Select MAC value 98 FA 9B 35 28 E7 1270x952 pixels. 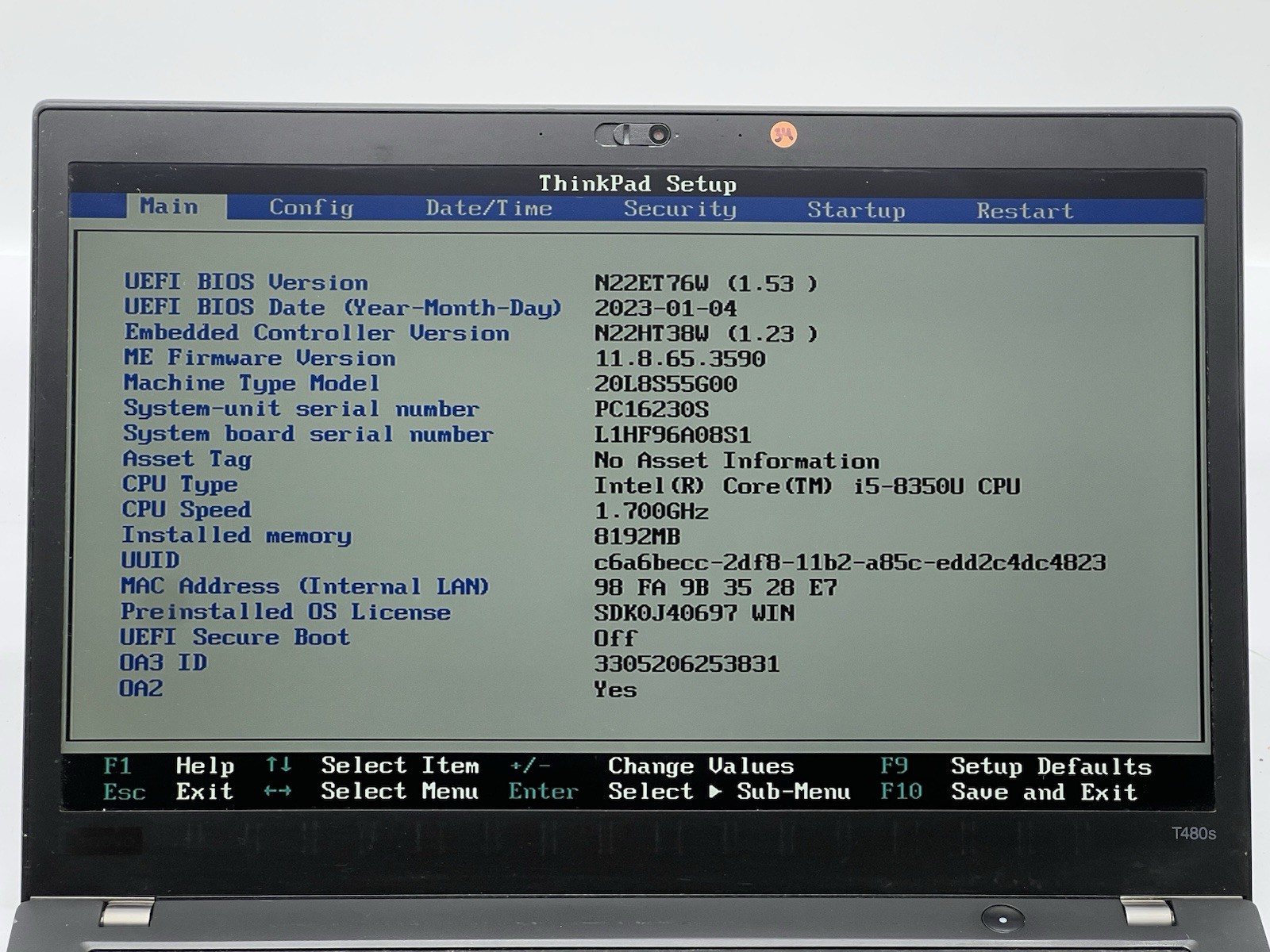715,587
